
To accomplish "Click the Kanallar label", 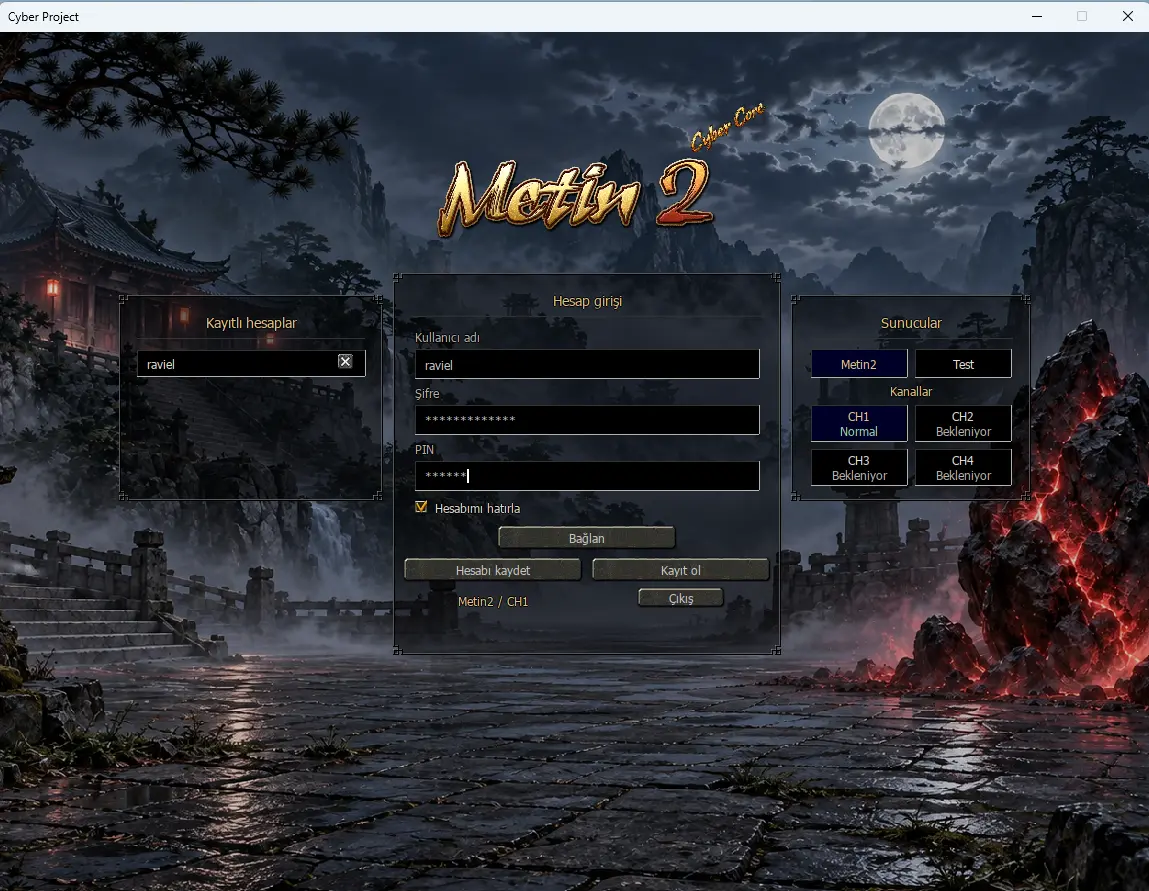I will pyautogui.click(x=911, y=391).
